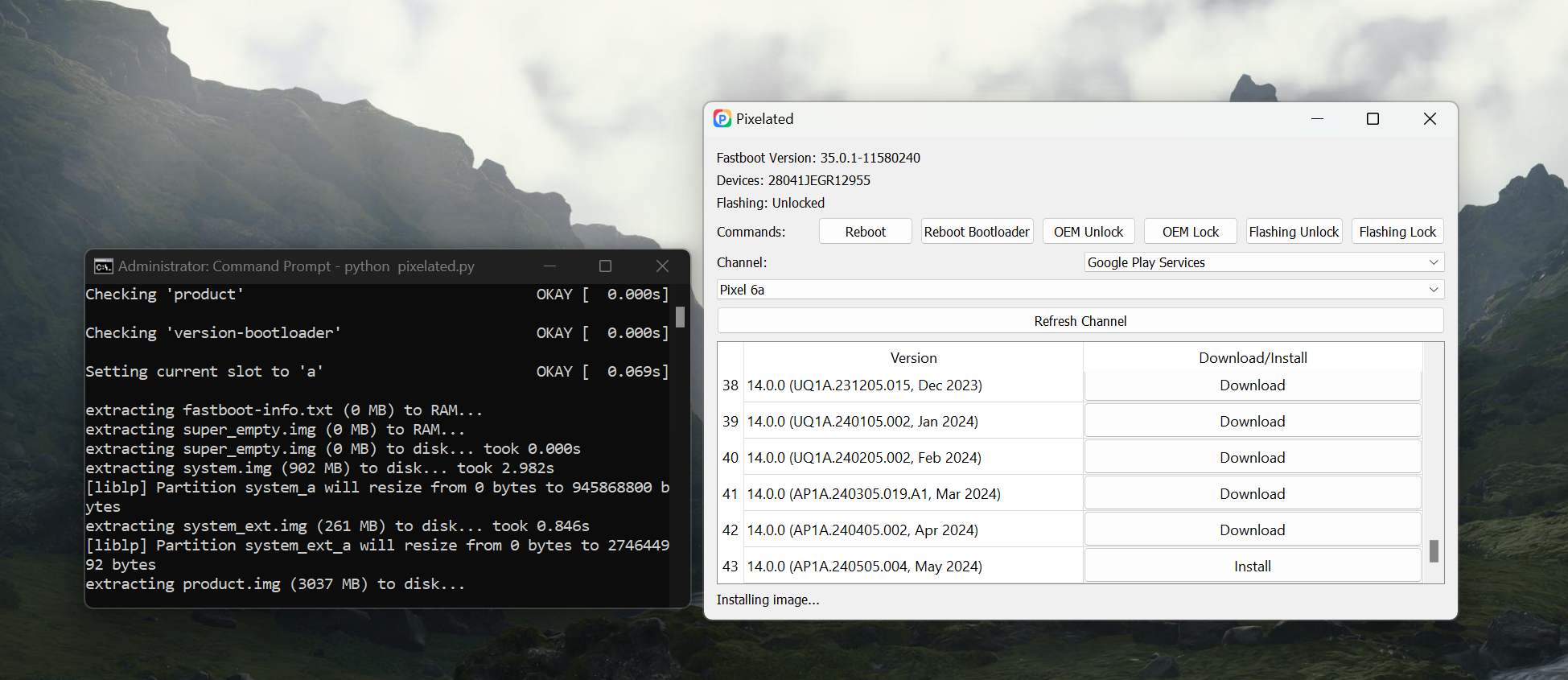Image resolution: width=1568 pixels, height=680 pixels.
Task: Select row 39 version text cell
Action: click(913, 421)
